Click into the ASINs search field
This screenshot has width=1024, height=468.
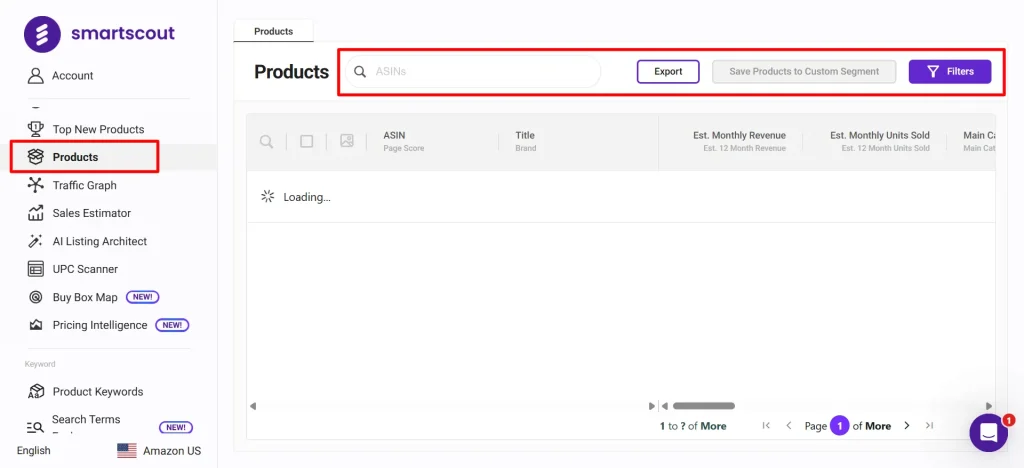click(x=473, y=72)
